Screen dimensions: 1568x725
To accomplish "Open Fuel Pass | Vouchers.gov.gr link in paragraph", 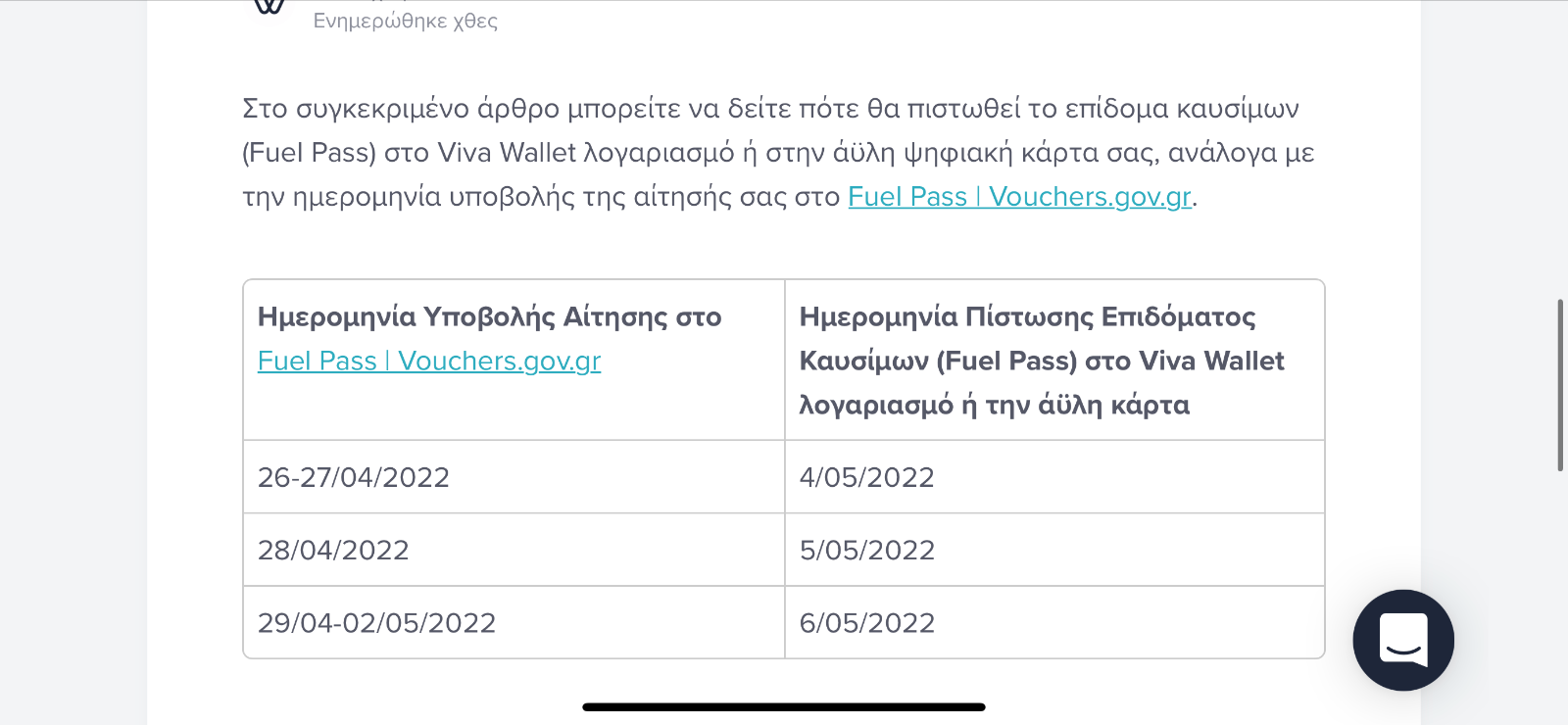I will [1019, 197].
